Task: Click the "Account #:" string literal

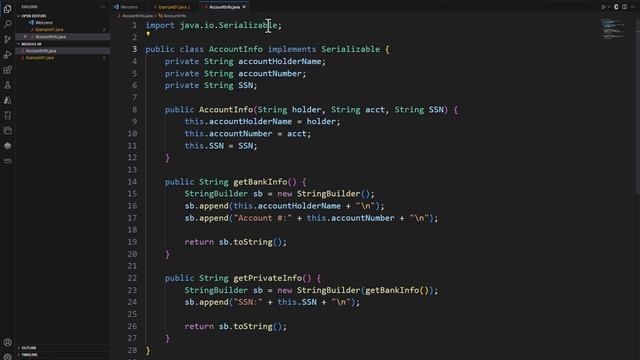Action: coord(262,218)
